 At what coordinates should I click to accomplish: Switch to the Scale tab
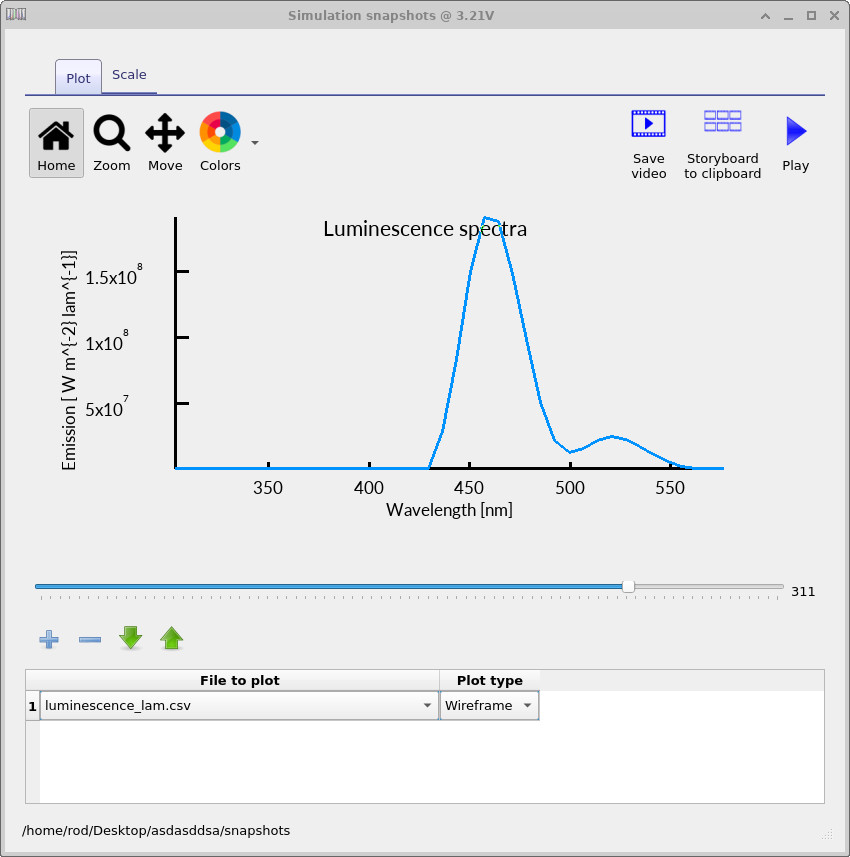(129, 74)
